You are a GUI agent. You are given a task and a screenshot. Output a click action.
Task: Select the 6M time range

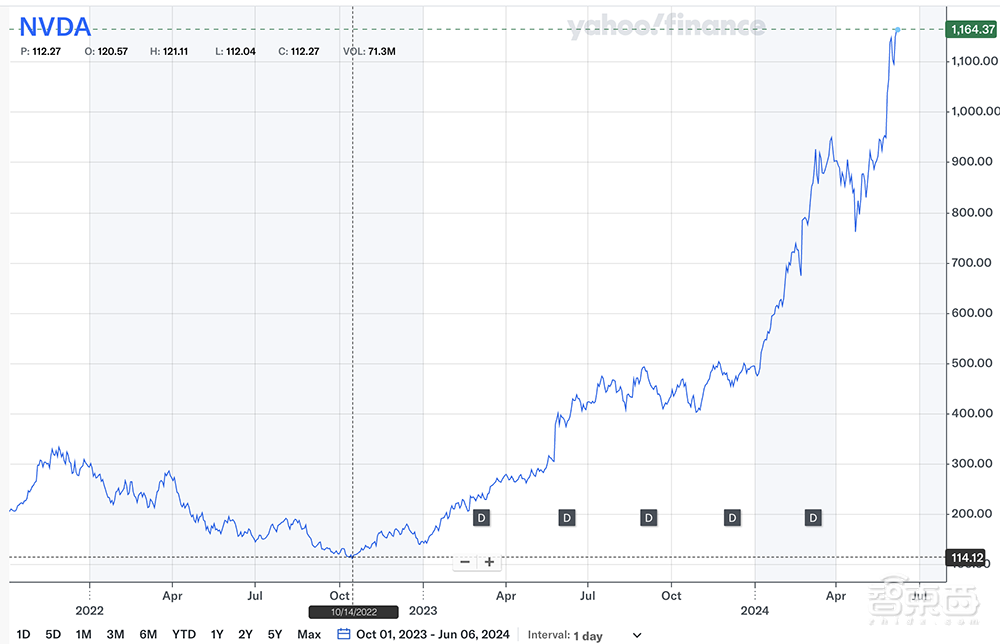coord(148,634)
